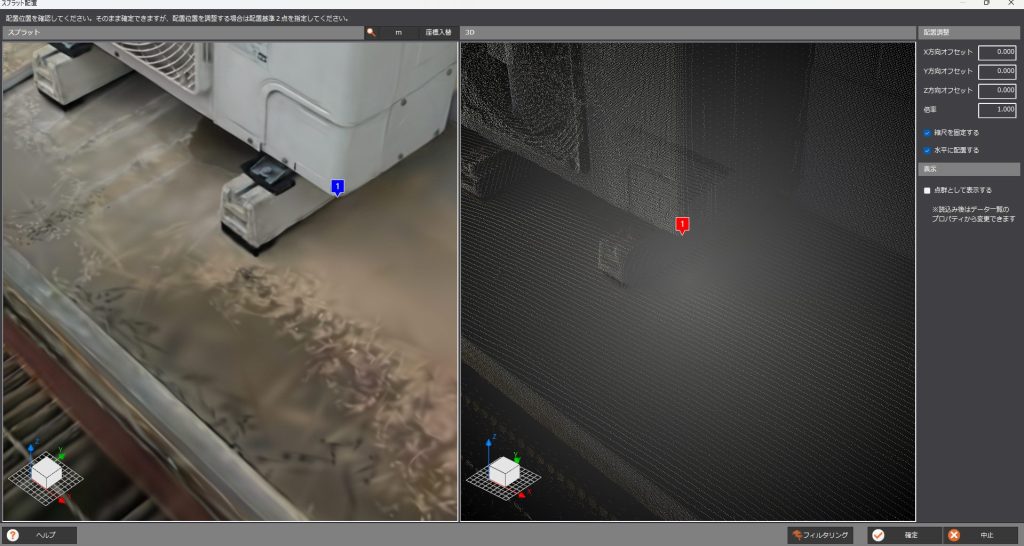Viewport: 1024px width, 546px height.
Task: Click the axis orientation cube in 3D view
Action: [x=503, y=471]
